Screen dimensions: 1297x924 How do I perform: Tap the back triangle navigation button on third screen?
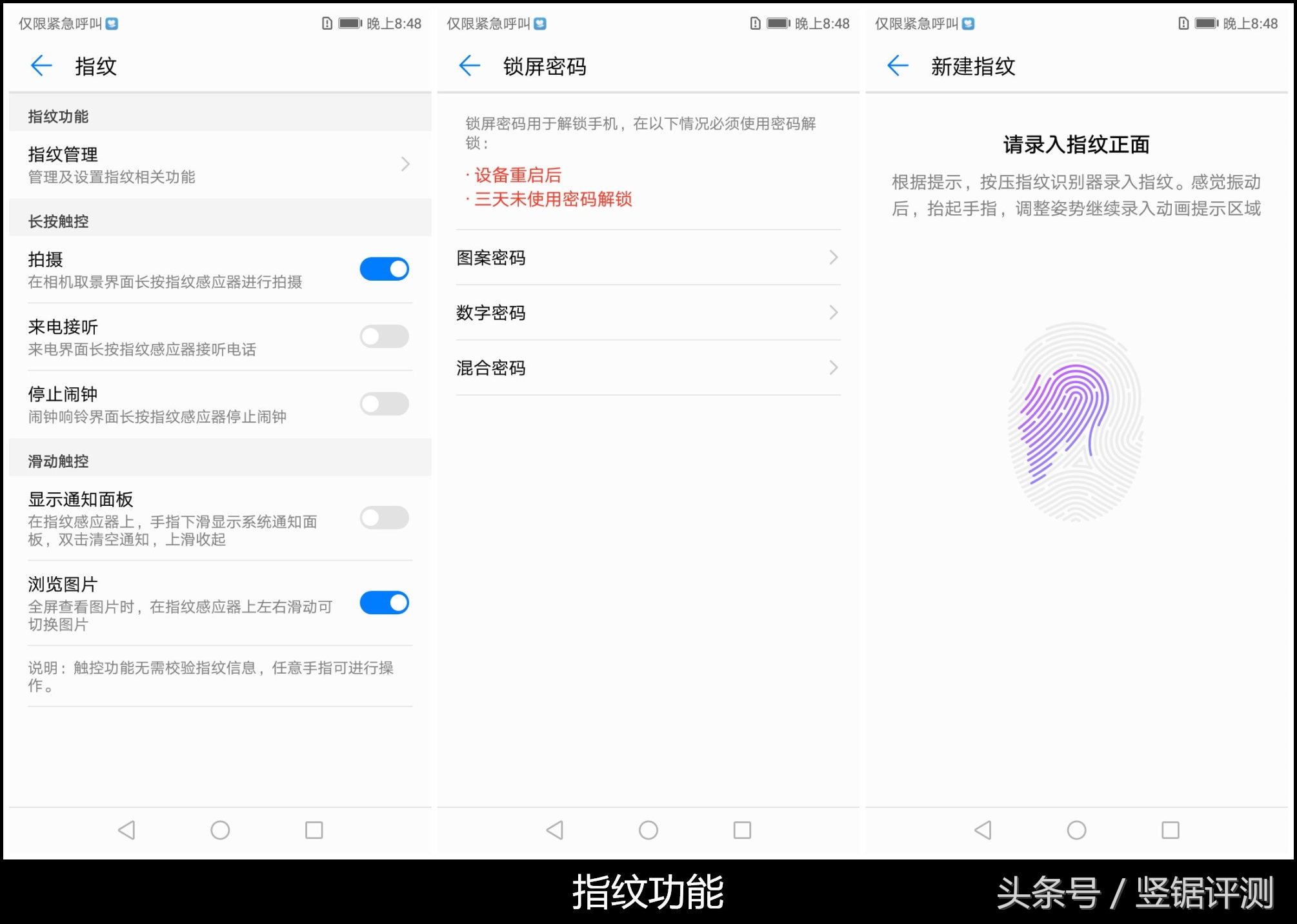(x=981, y=830)
